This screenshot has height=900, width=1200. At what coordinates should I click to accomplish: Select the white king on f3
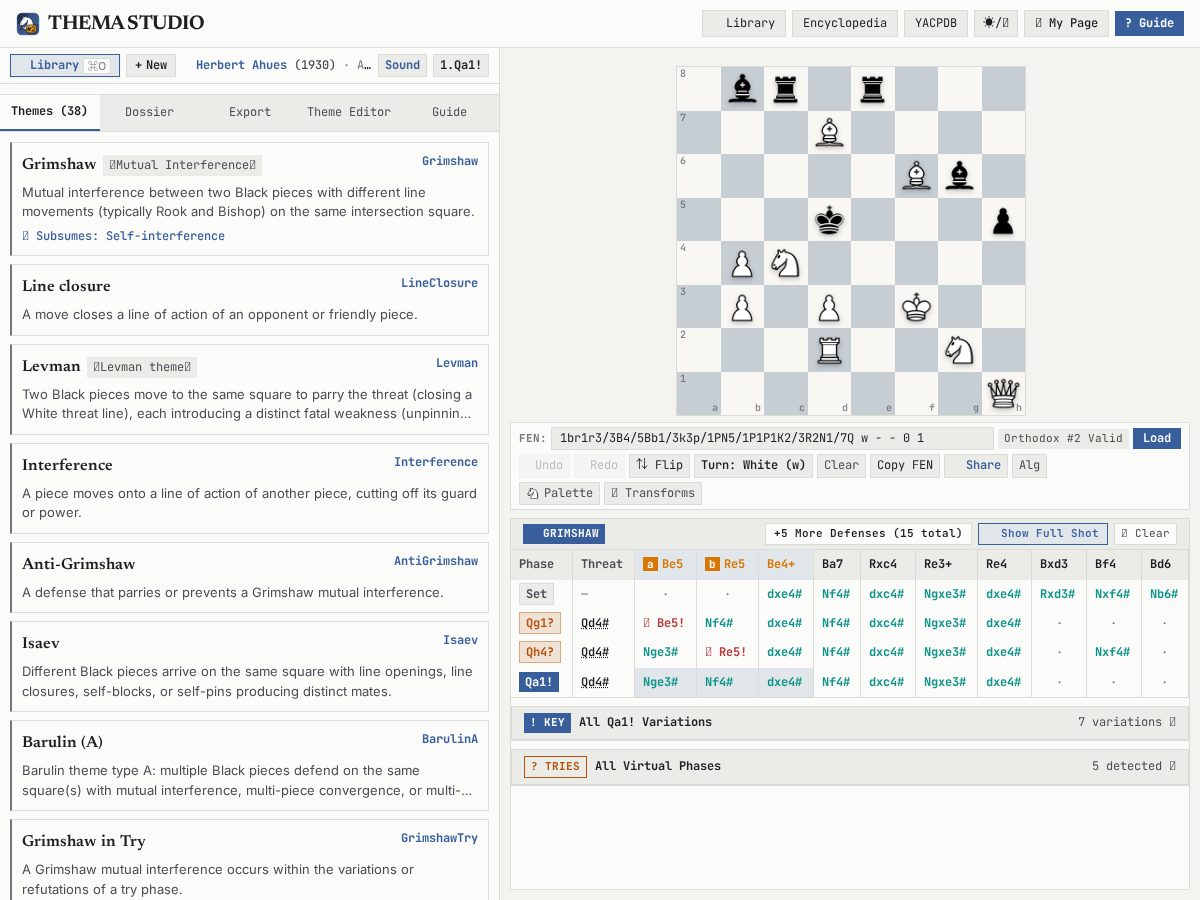tap(916, 307)
